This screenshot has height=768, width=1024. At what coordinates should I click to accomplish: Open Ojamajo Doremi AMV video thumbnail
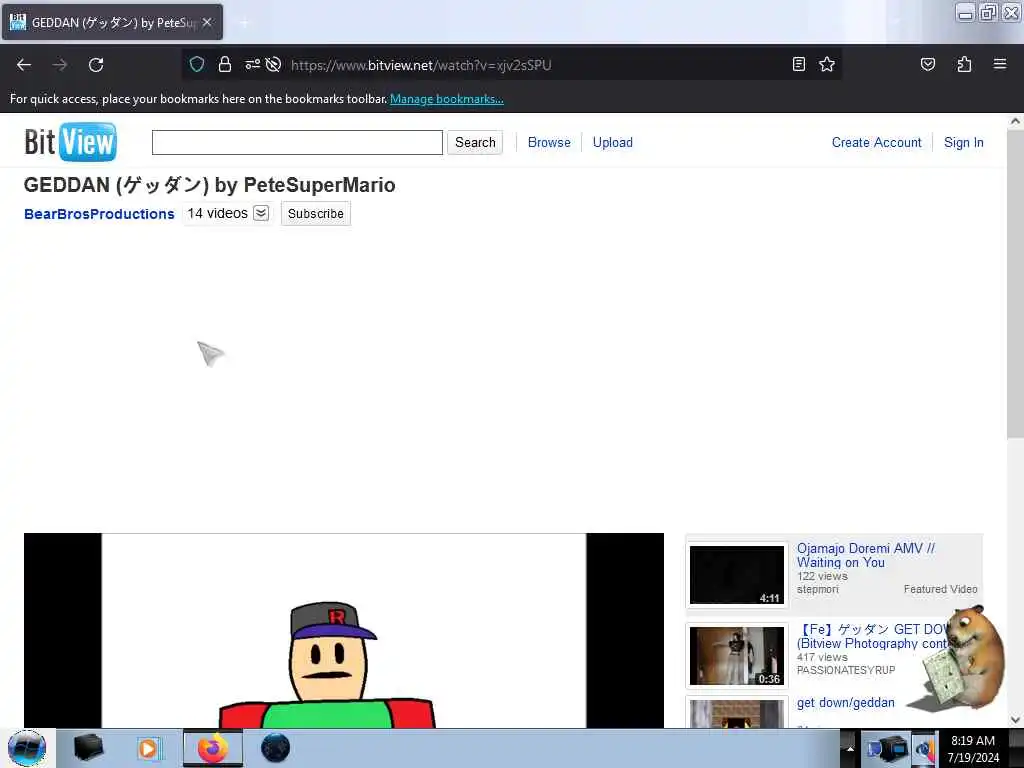click(x=737, y=575)
